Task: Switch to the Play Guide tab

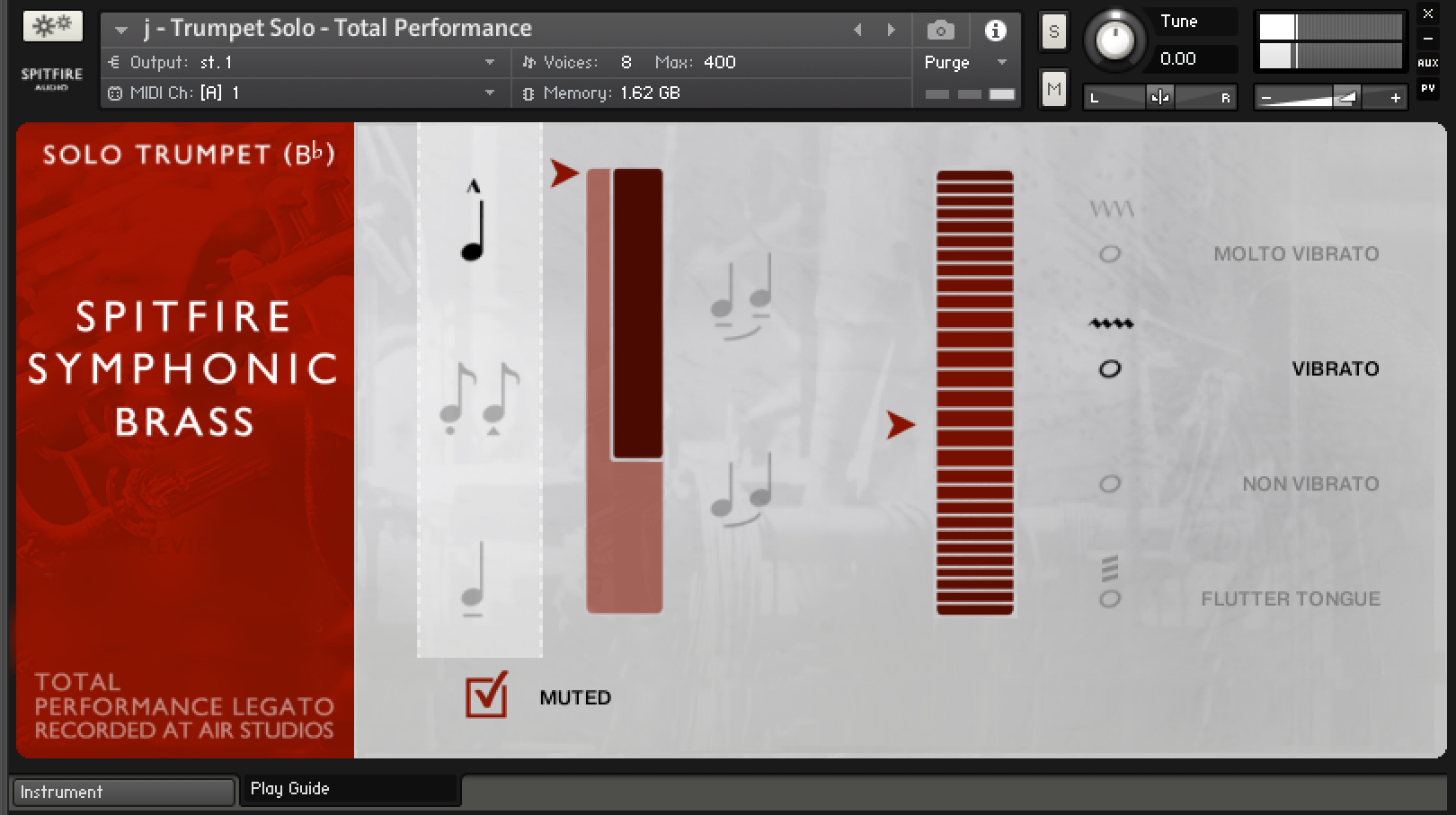Action: 351,789
